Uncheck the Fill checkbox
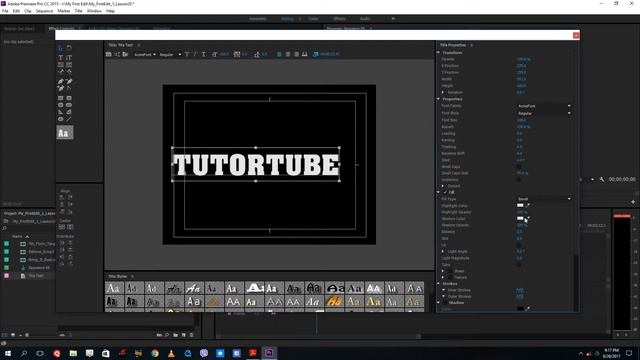Image resolution: width=640 pixels, height=360 pixels. 445,192
